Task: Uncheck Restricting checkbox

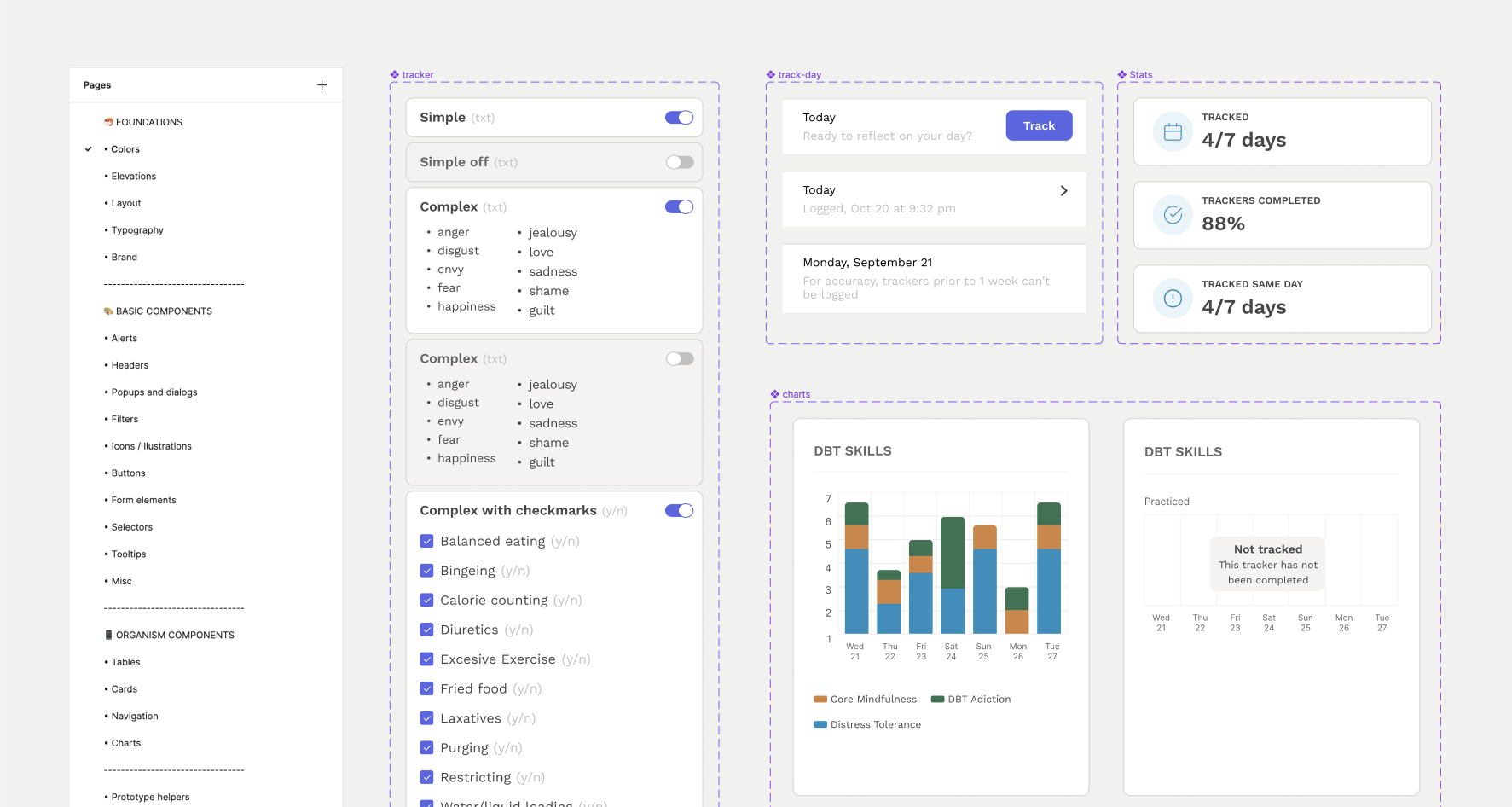Action: click(x=427, y=777)
